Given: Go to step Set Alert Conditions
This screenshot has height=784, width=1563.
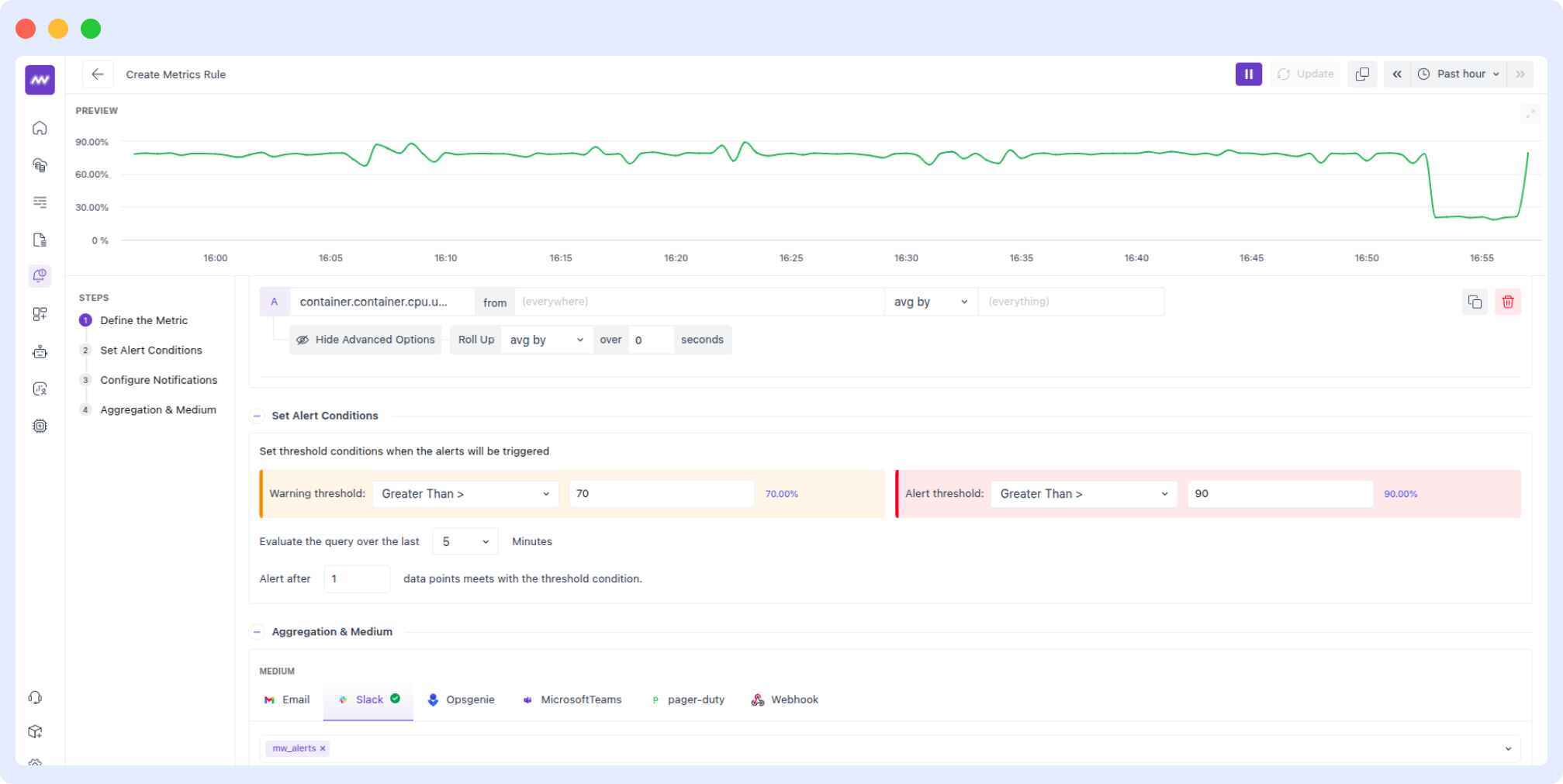Looking at the screenshot, I should coord(150,351).
